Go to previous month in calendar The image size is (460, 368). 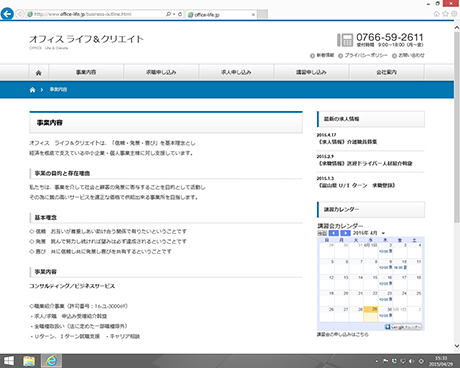[x=334, y=233]
